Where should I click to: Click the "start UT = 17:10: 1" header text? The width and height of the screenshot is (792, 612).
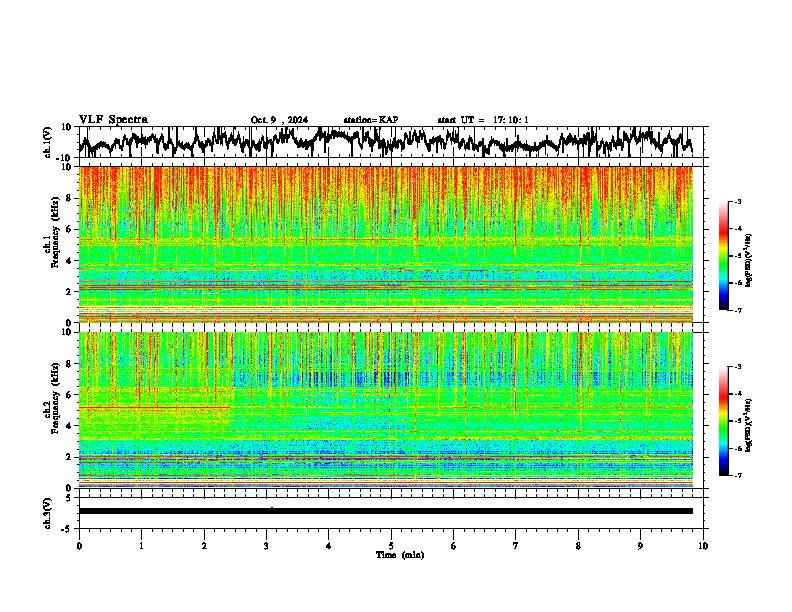click(483, 120)
